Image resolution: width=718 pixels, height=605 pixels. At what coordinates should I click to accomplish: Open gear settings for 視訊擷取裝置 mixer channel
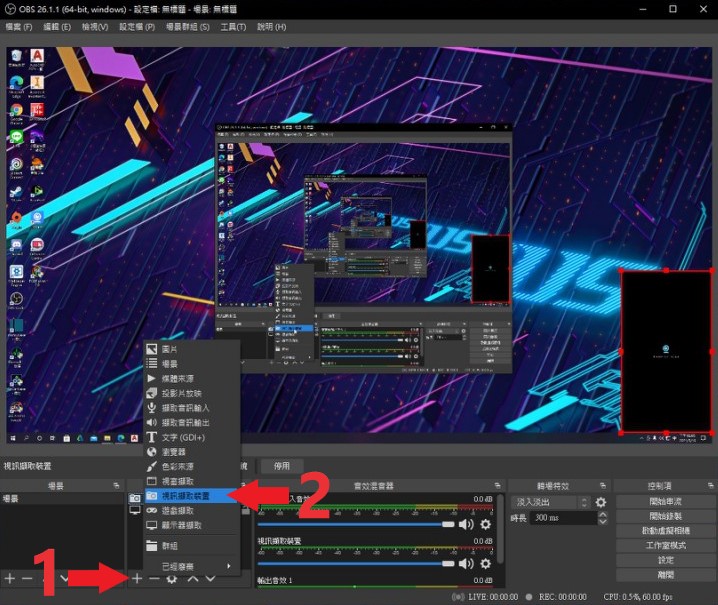tap(485, 563)
